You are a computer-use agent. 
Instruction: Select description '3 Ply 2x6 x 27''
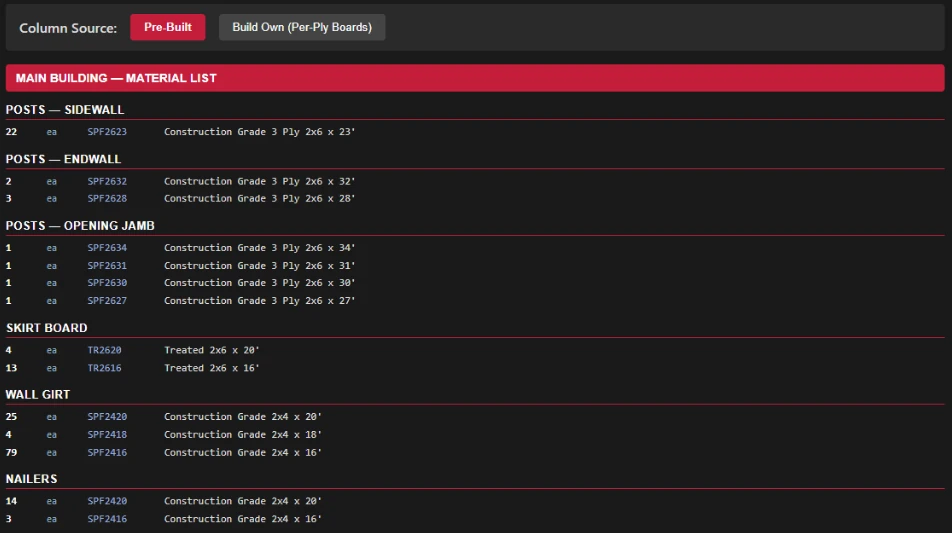click(x=259, y=300)
